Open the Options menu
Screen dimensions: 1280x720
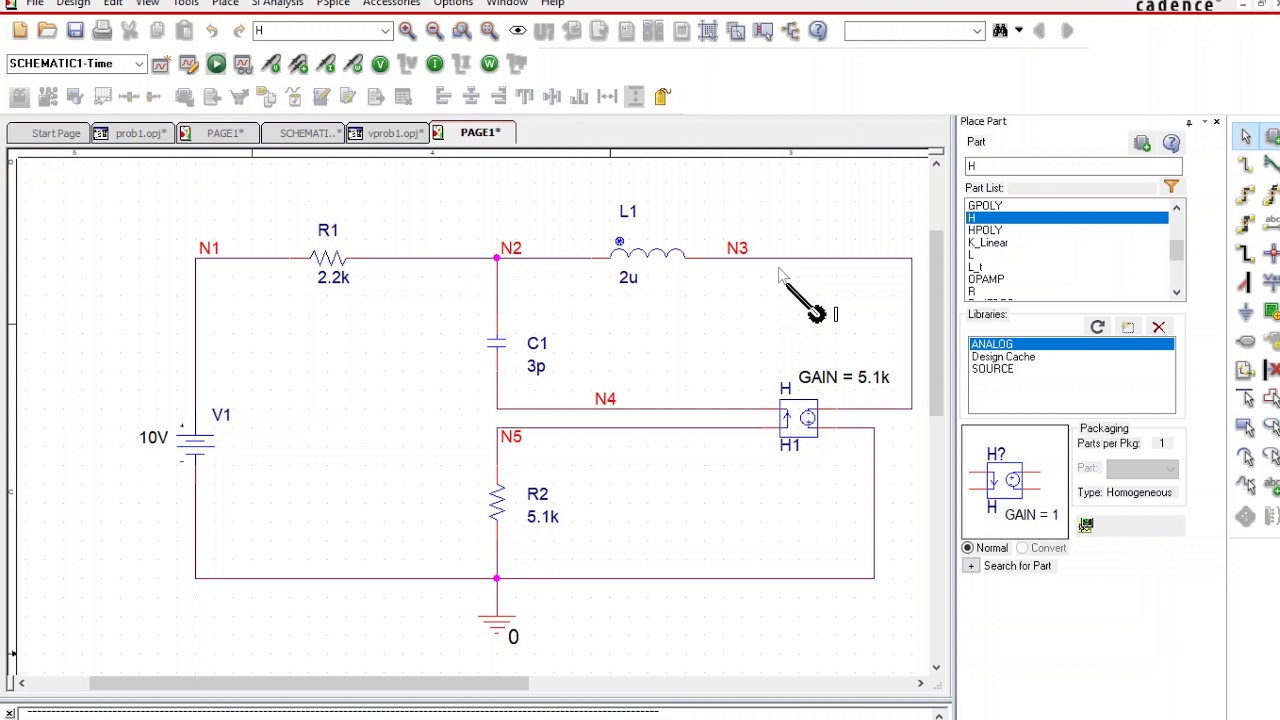453,3
